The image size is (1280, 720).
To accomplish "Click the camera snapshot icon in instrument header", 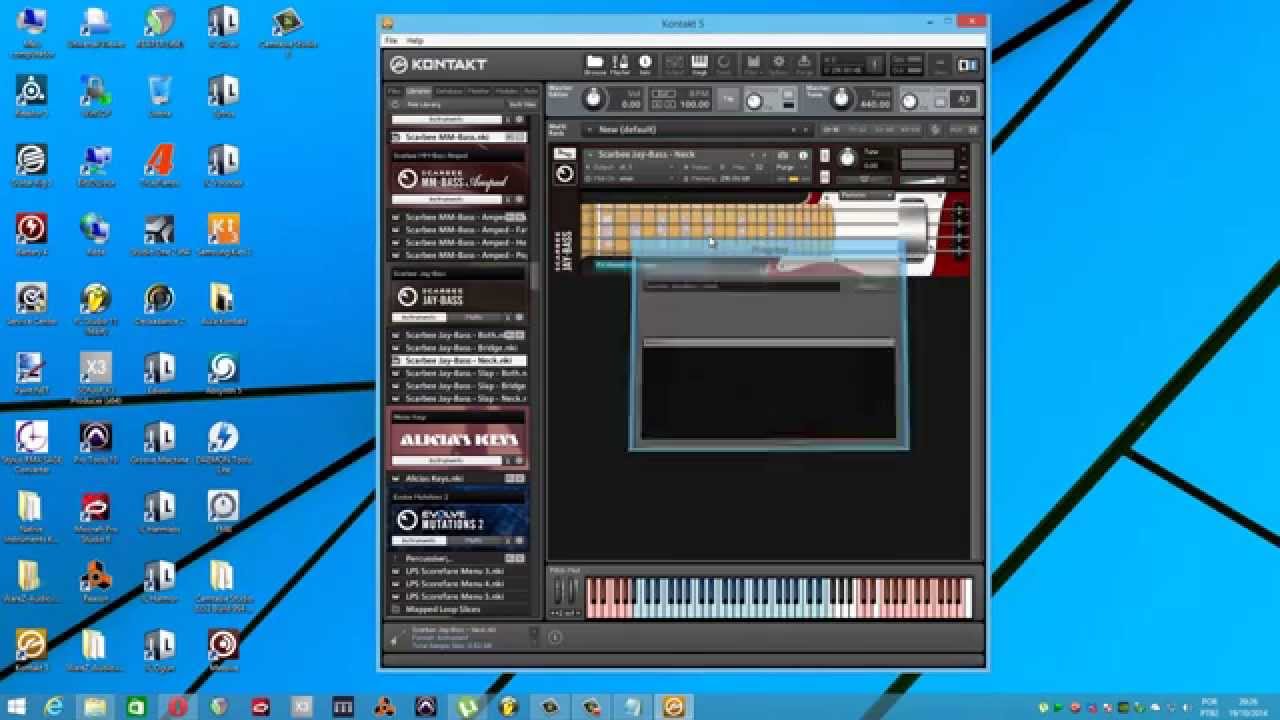I will click(x=783, y=155).
